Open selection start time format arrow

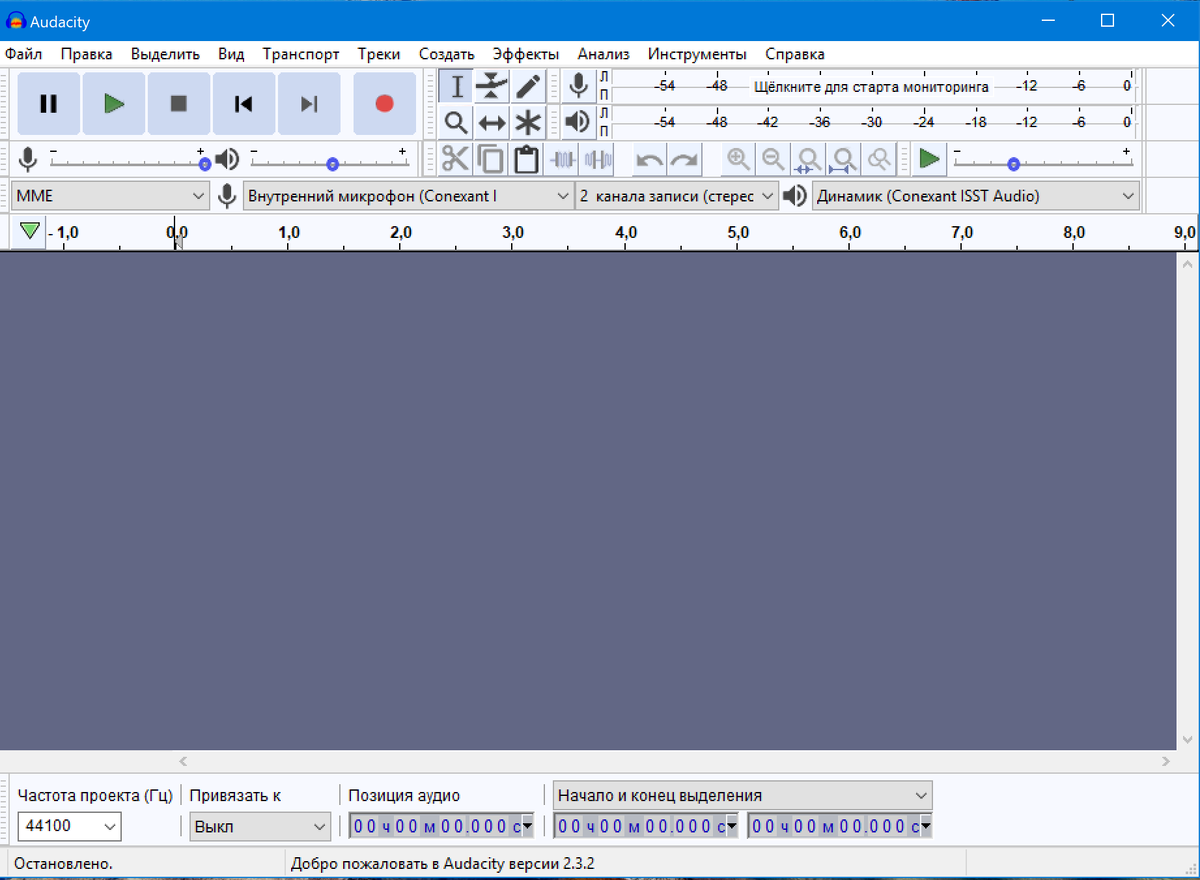[733, 826]
